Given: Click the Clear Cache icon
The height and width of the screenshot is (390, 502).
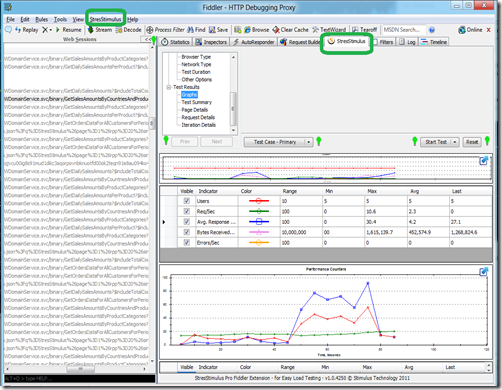Looking at the screenshot, I should point(276,30).
